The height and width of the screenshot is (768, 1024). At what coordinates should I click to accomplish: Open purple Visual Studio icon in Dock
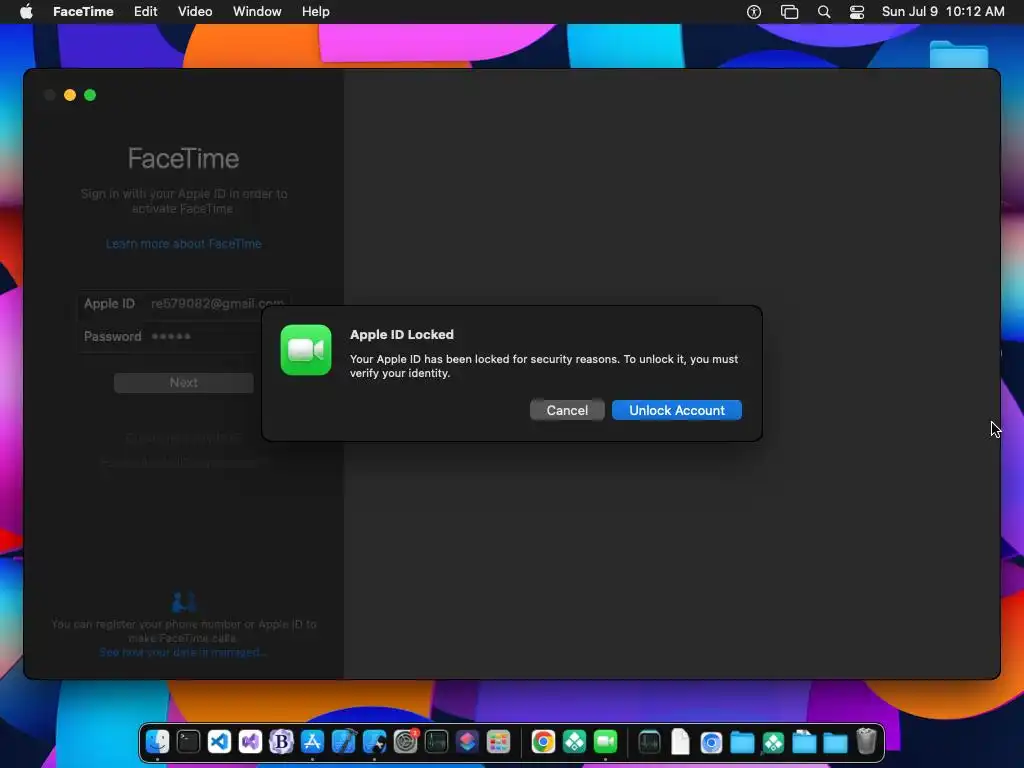point(250,742)
